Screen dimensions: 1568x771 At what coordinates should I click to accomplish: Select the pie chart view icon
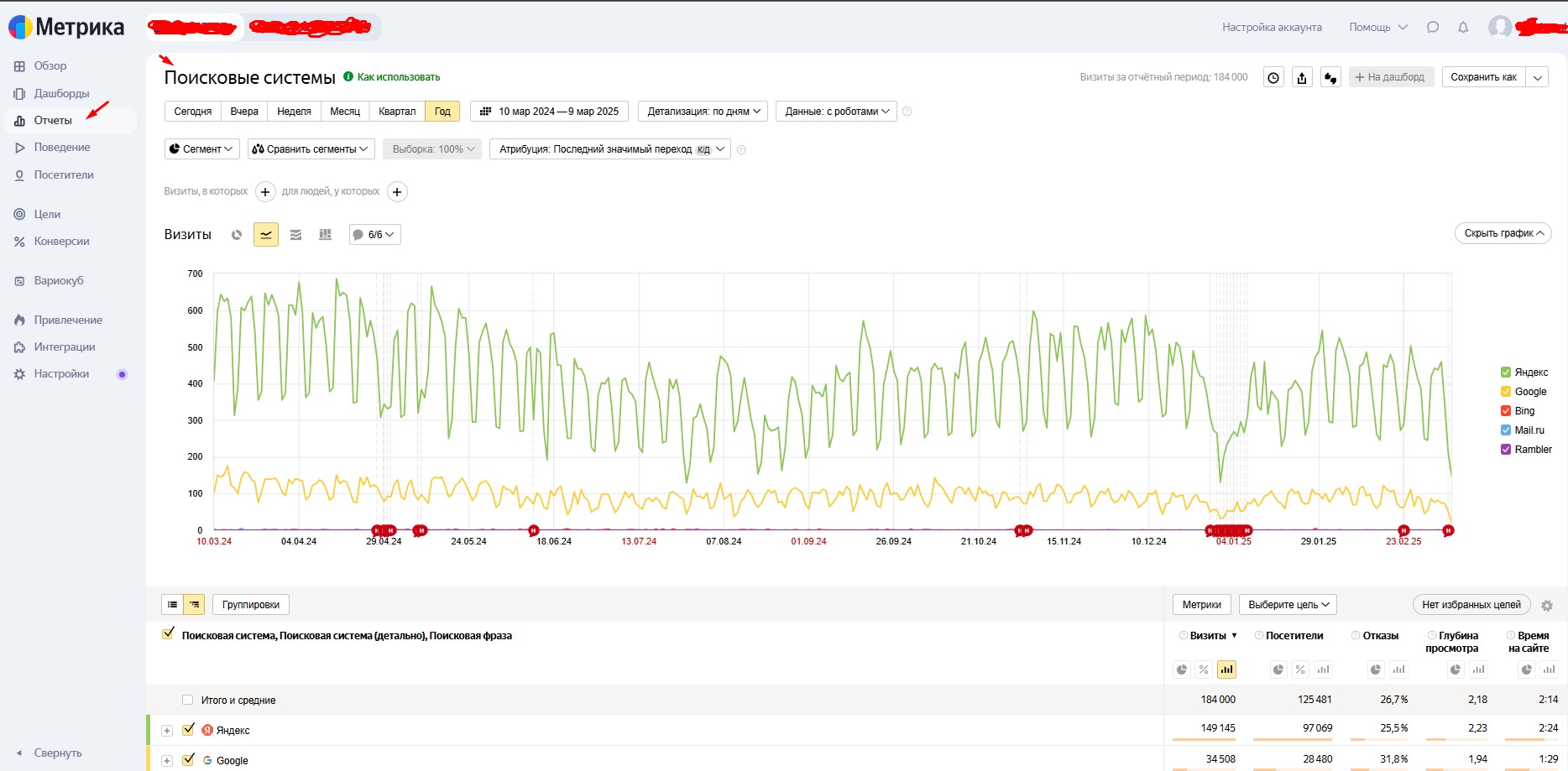point(237,235)
